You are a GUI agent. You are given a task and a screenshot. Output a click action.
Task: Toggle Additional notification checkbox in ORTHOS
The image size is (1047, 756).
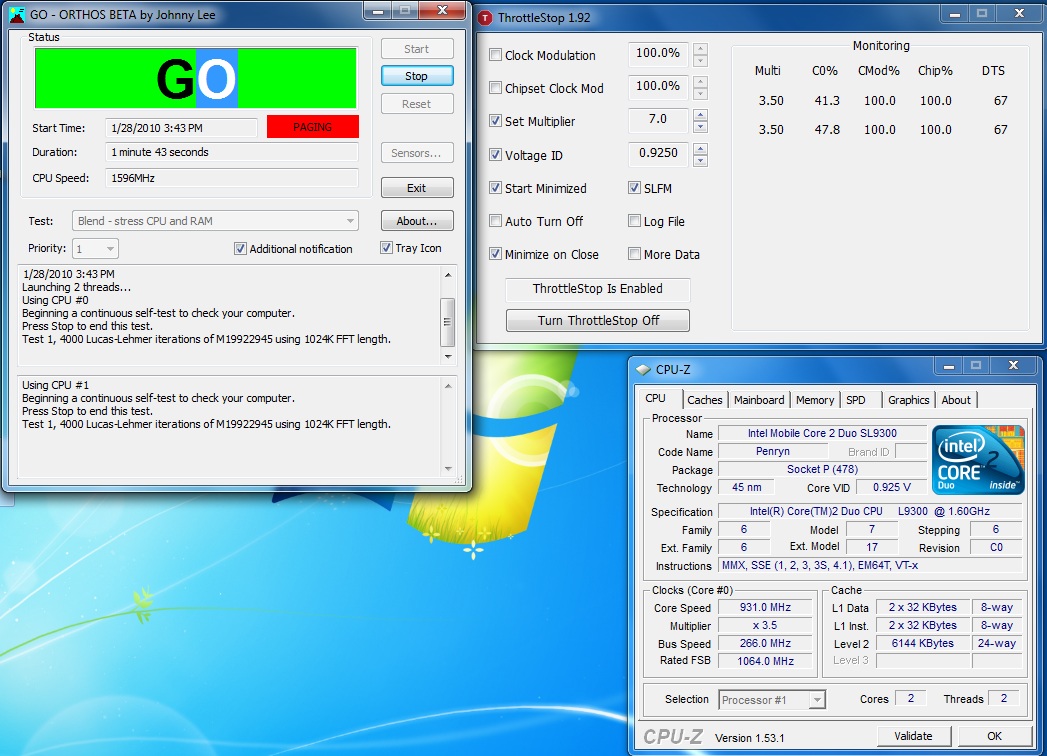(x=240, y=248)
